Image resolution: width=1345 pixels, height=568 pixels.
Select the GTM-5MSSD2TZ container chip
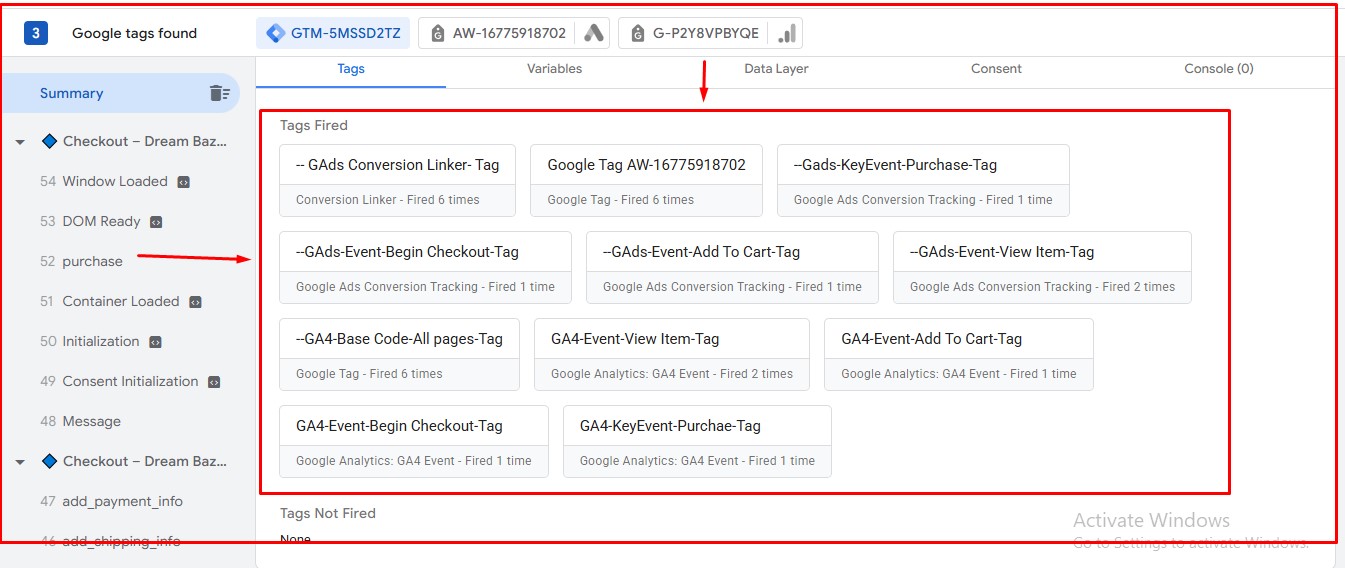pos(333,33)
